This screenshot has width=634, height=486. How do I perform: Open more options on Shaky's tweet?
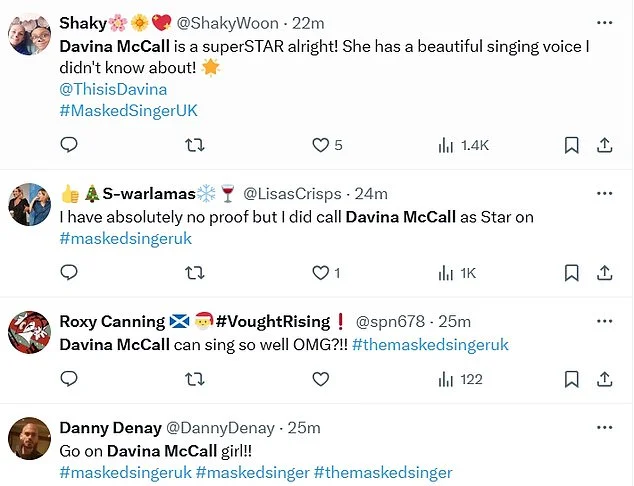(x=604, y=21)
